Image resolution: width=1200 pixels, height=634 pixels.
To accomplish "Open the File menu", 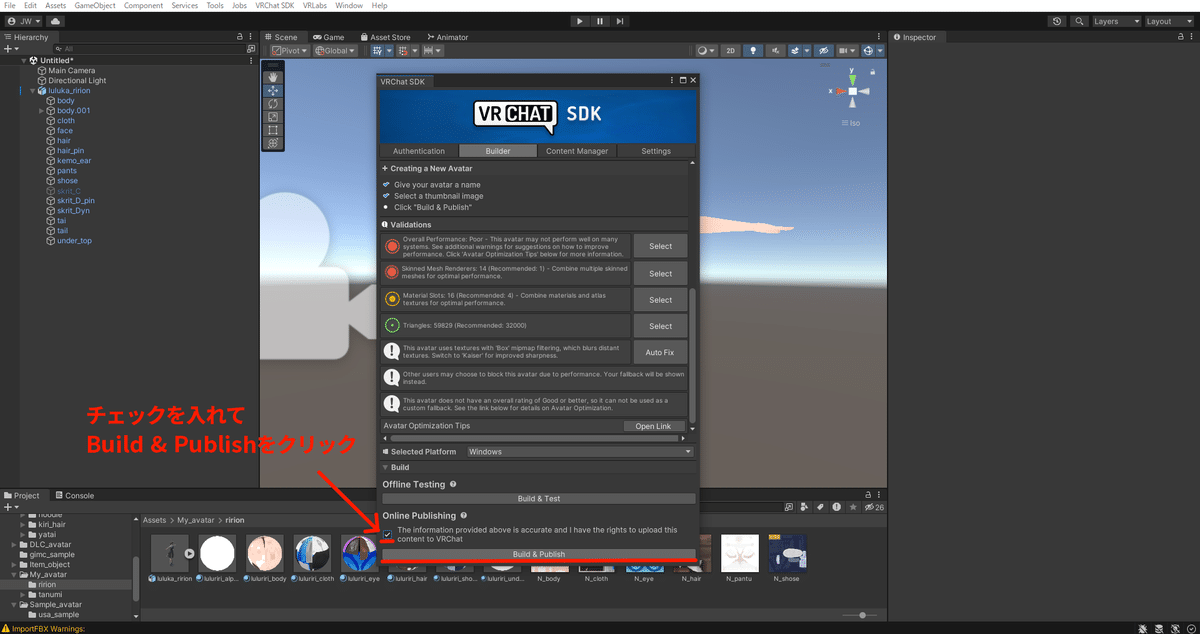I will click(9, 6).
